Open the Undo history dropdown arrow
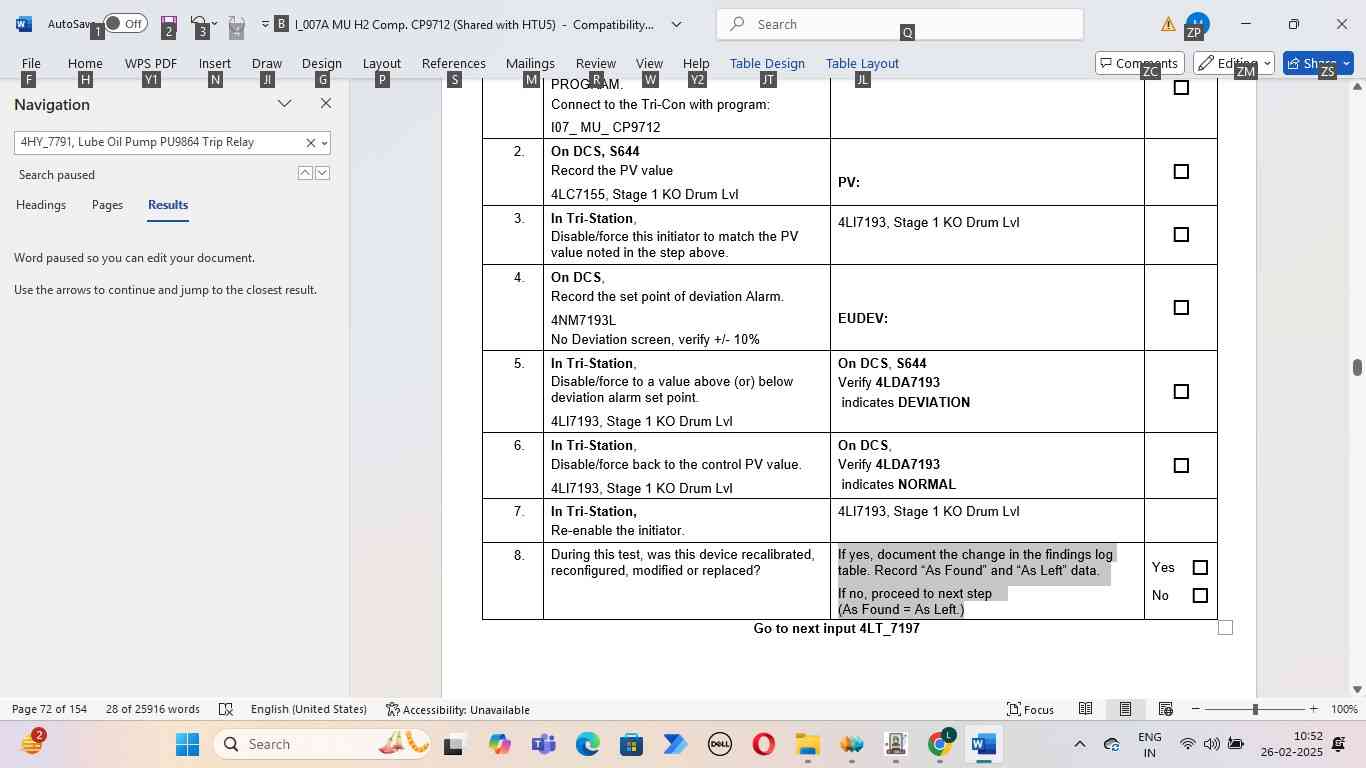Image resolution: width=1366 pixels, height=768 pixels. tap(215, 24)
